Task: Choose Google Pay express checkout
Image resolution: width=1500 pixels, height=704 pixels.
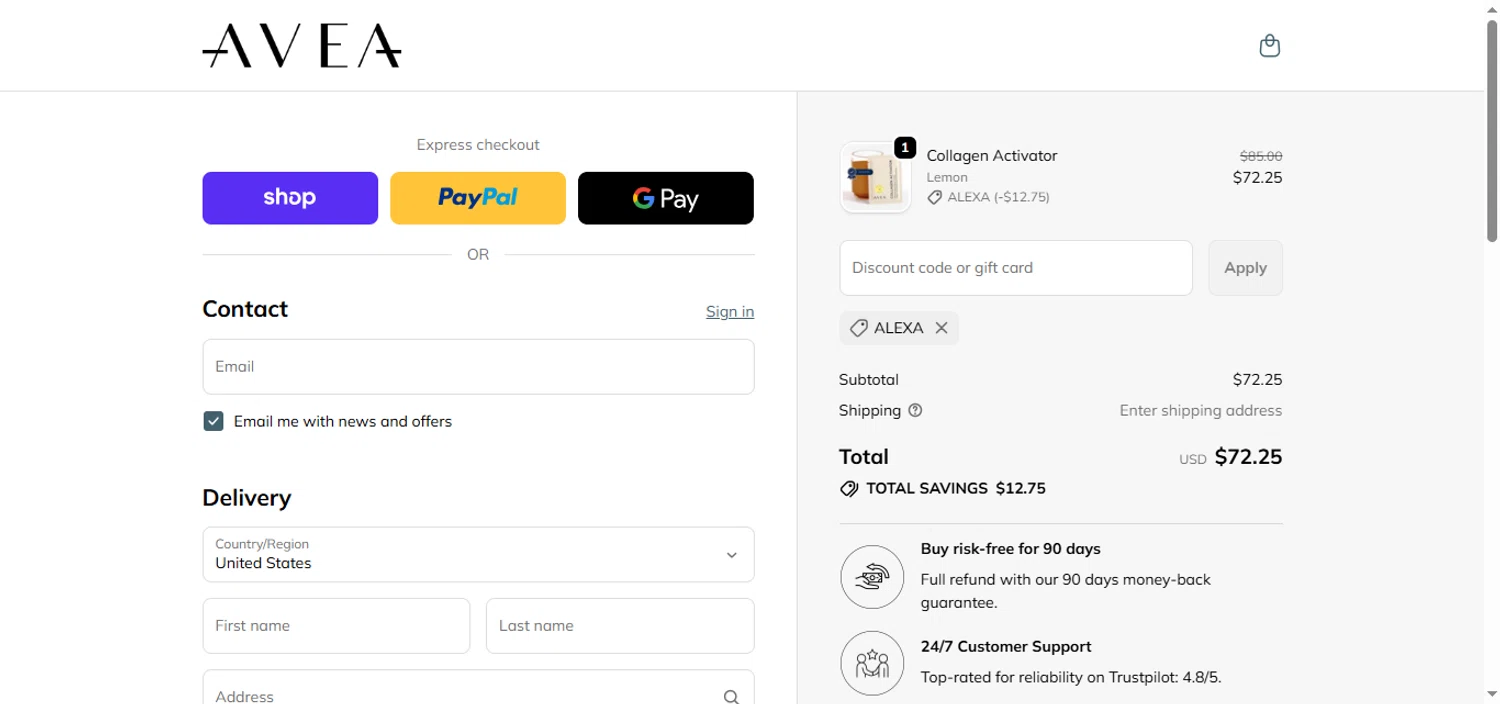Action: (x=666, y=198)
